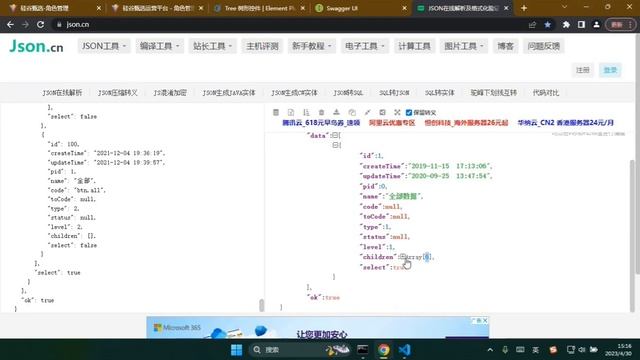Viewport: 640px width, 360px height.
Task: Select the SQL转JSON sub-tab
Action: (394, 93)
